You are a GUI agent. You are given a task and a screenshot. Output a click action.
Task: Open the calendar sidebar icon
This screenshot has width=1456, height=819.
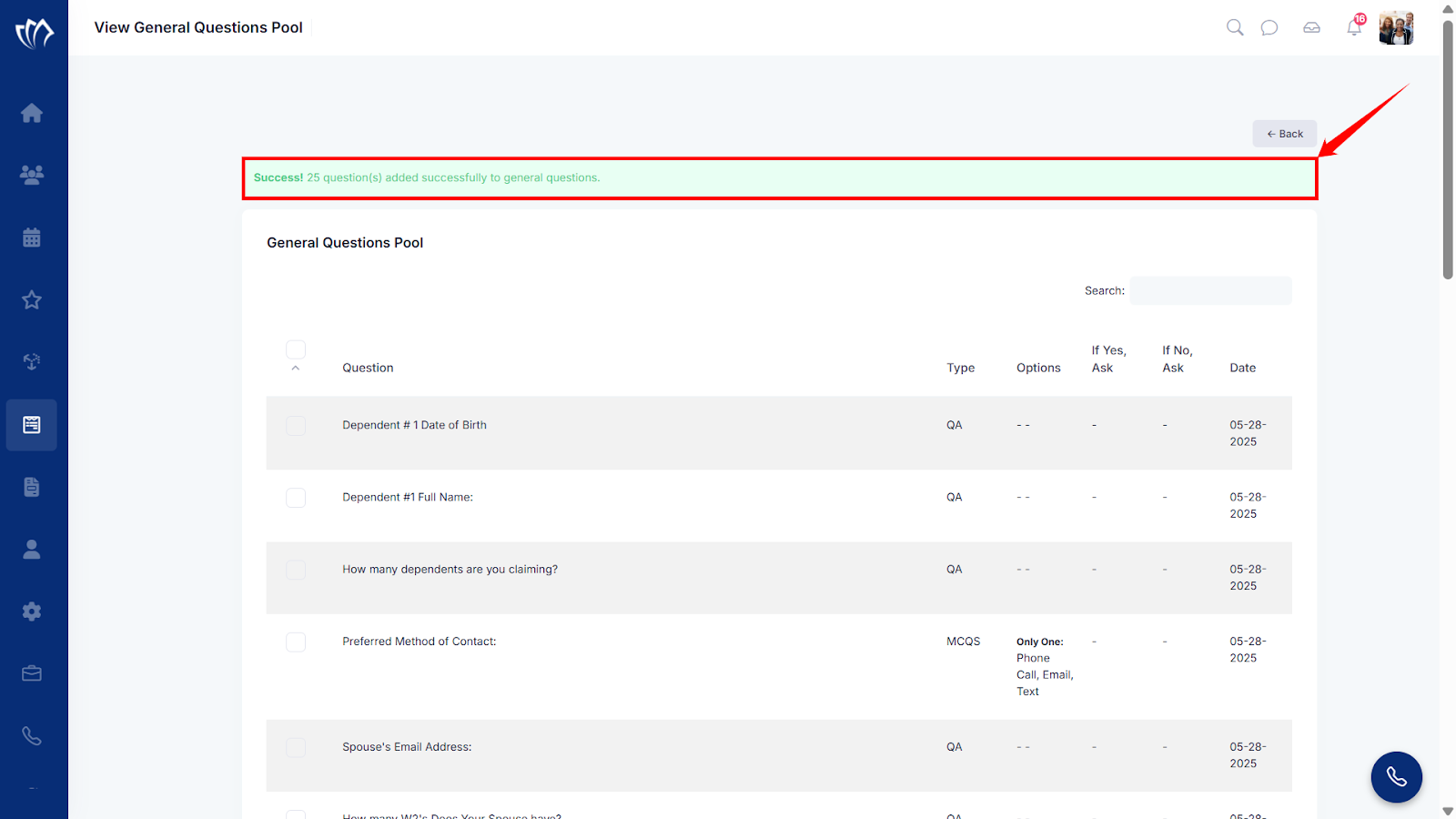coord(32,238)
